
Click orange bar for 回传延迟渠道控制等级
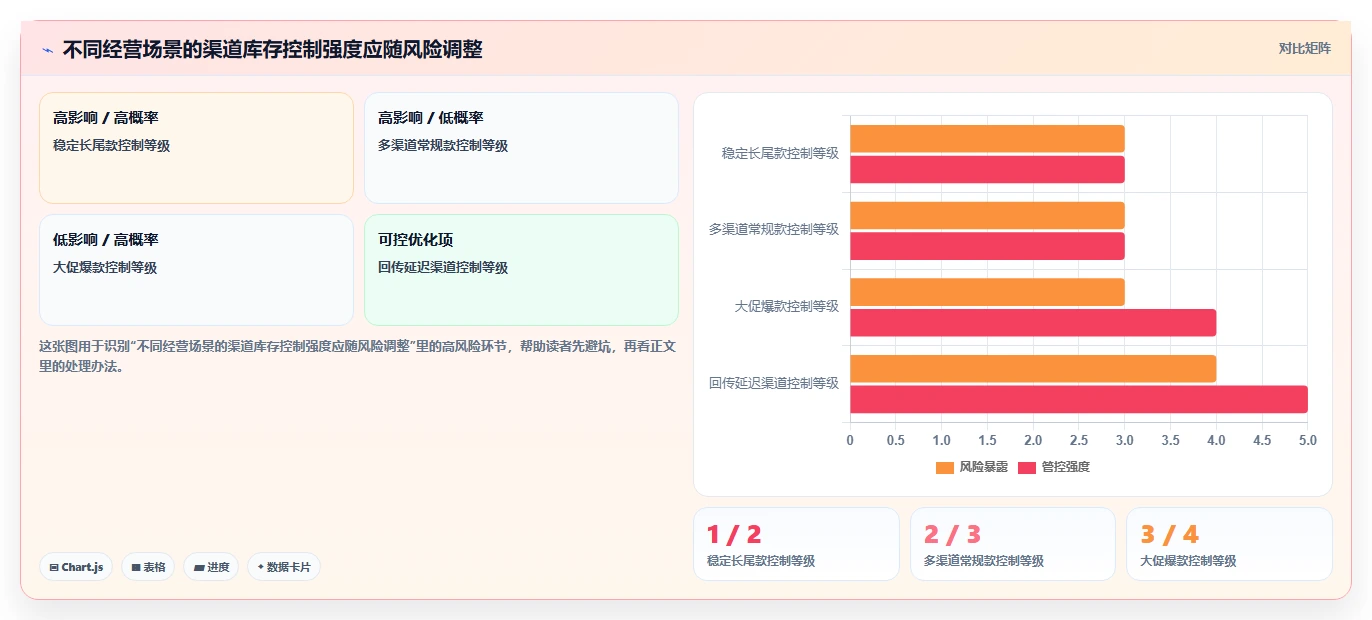pos(1033,368)
